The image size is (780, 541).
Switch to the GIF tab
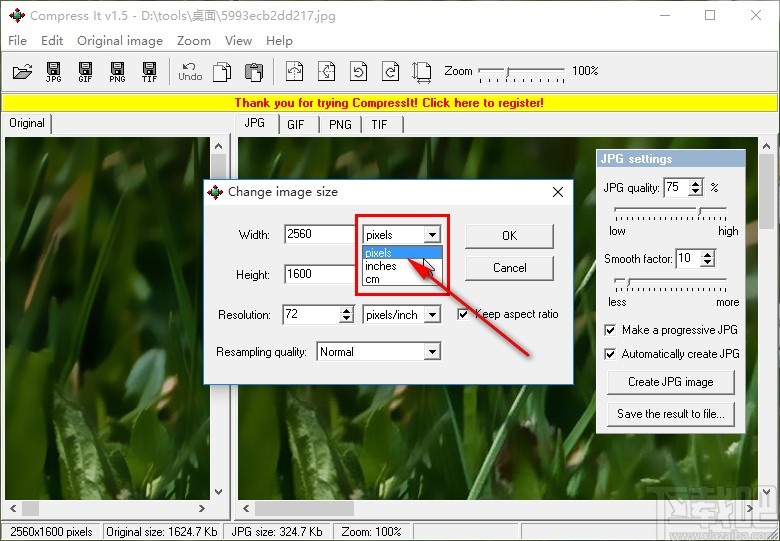coord(295,125)
